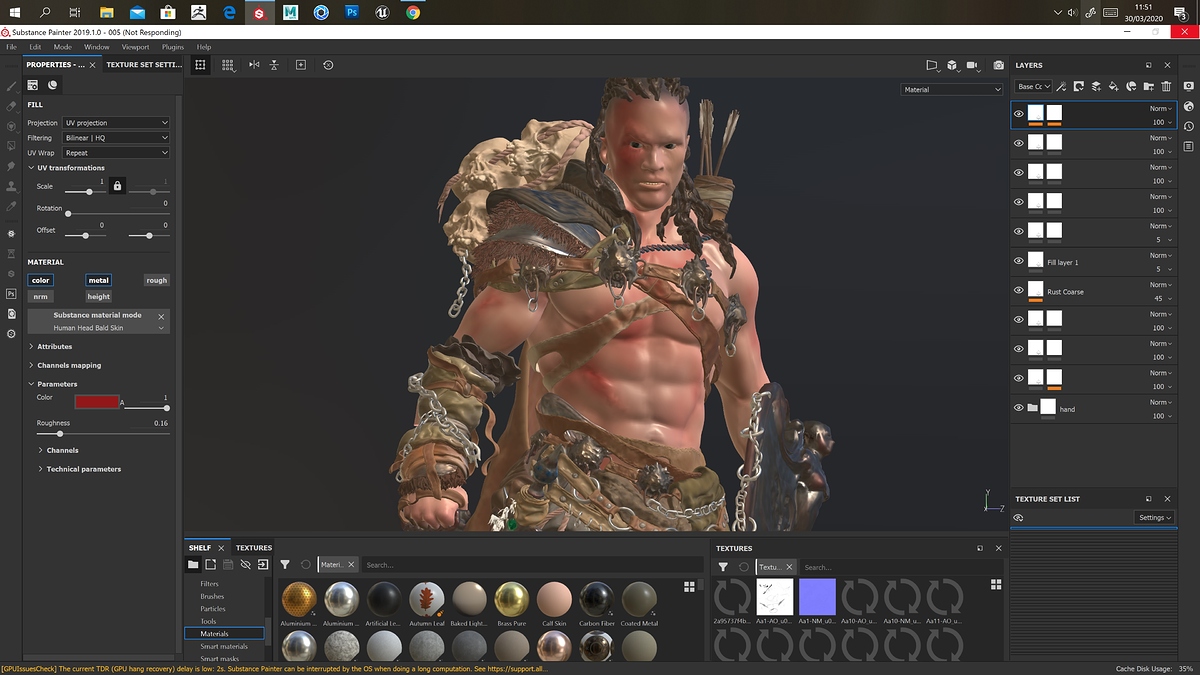Toggle the color channel button
This screenshot has width=1200, height=675.
[x=40, y=280]
